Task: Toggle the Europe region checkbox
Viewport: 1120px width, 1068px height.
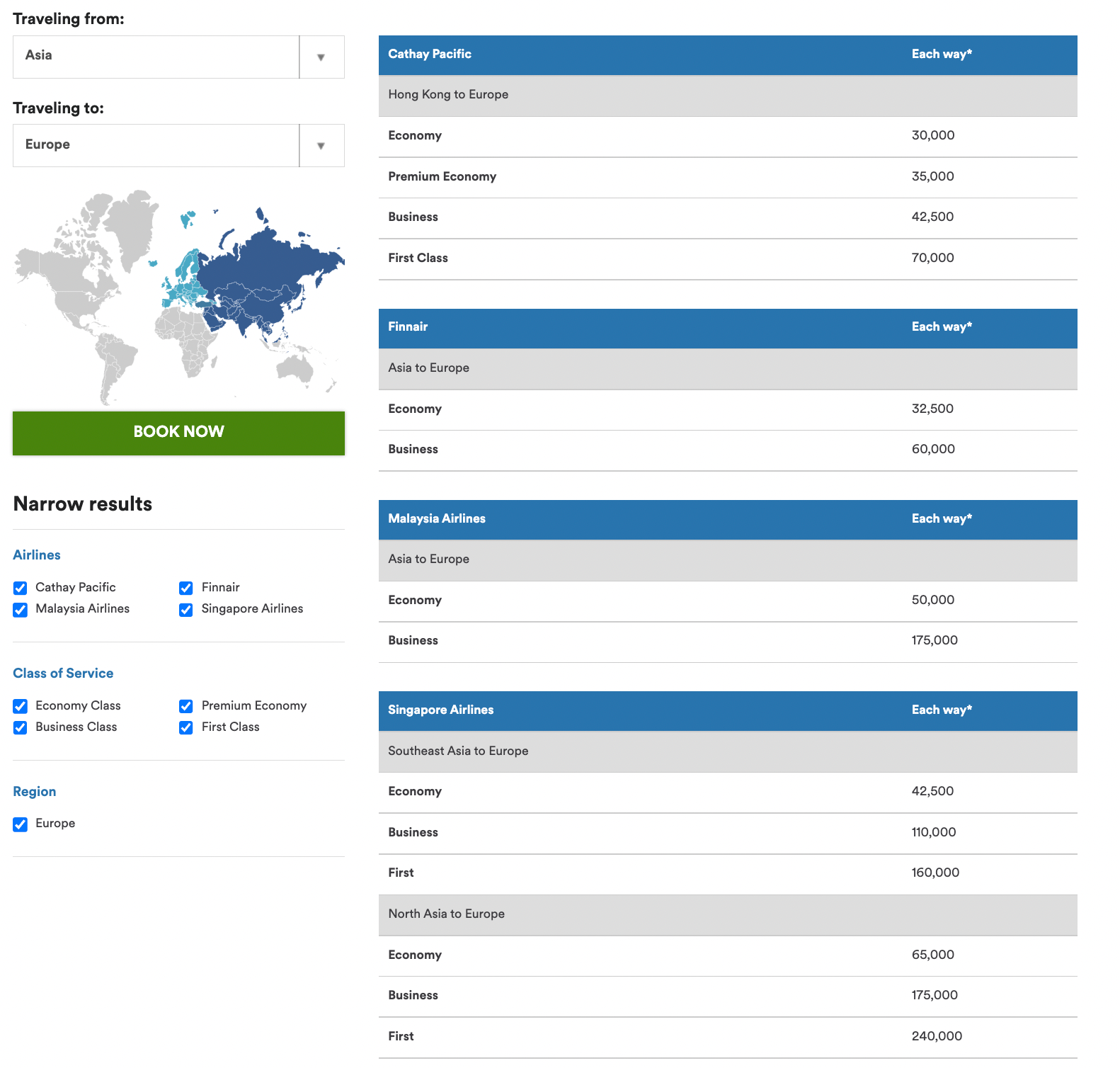Action: [21, 824]
